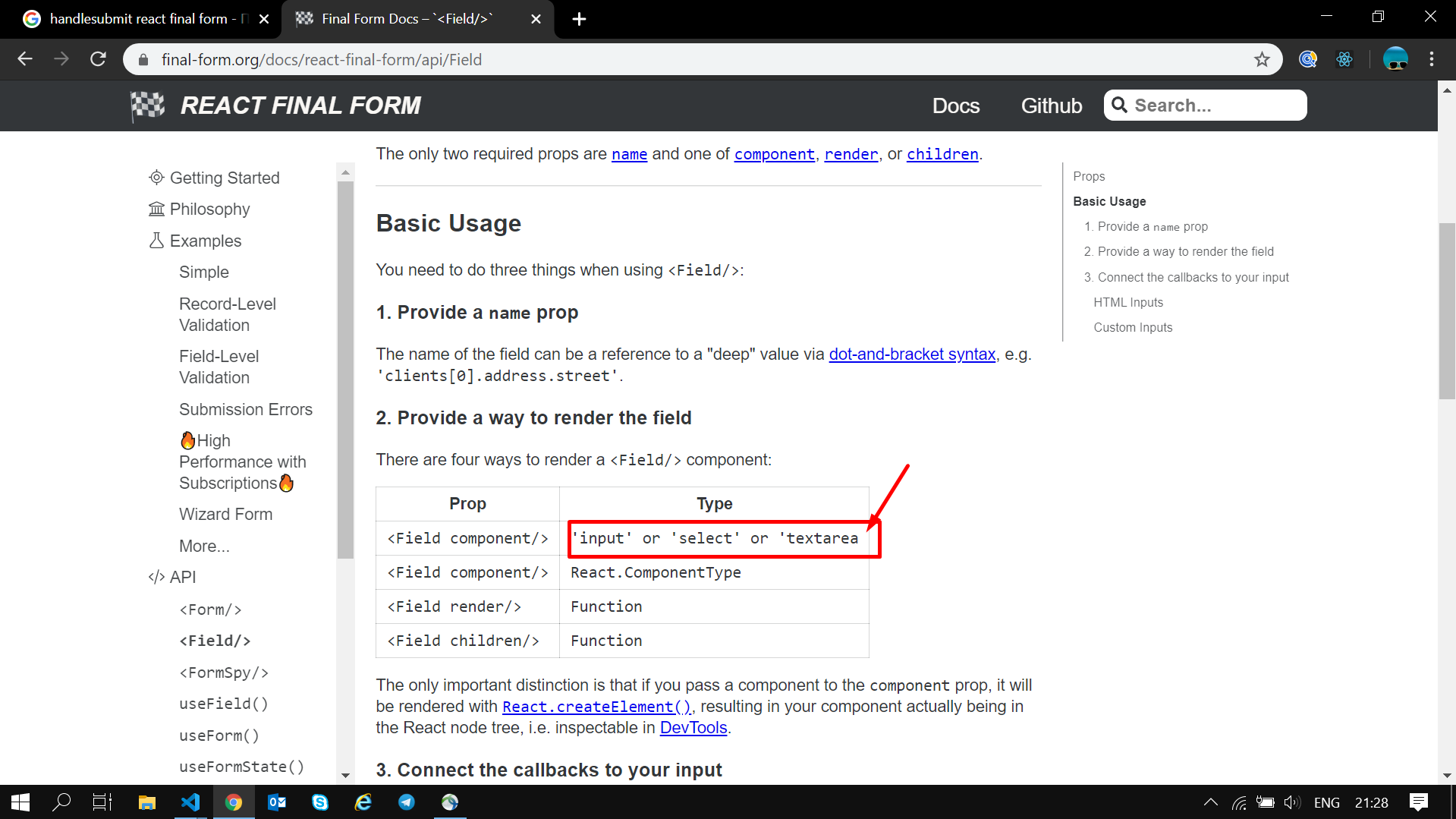The height and width of the screenshot is (819, 1456).
Task: Close the handlesubmit react final form tab
Action: pyautogui.click(x=264, y=19)
